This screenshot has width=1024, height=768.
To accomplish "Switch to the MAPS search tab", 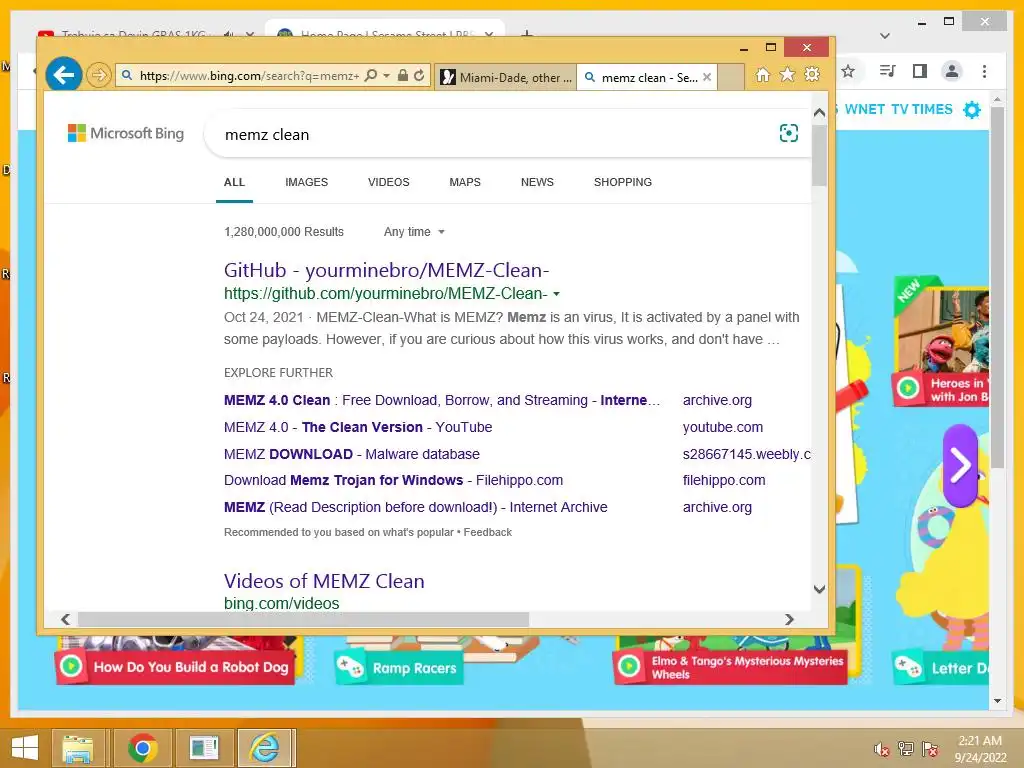I will pos(465,182).
